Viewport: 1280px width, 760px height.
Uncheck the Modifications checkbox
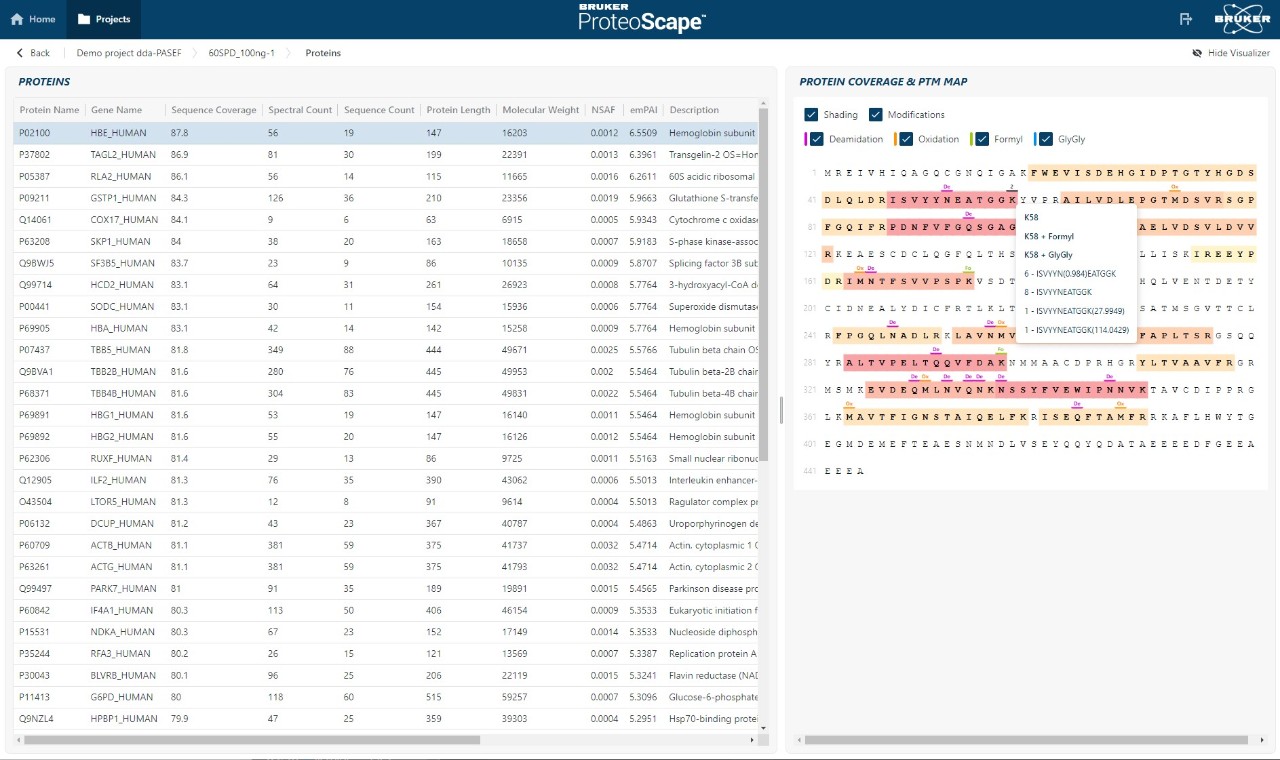(876, 115)
